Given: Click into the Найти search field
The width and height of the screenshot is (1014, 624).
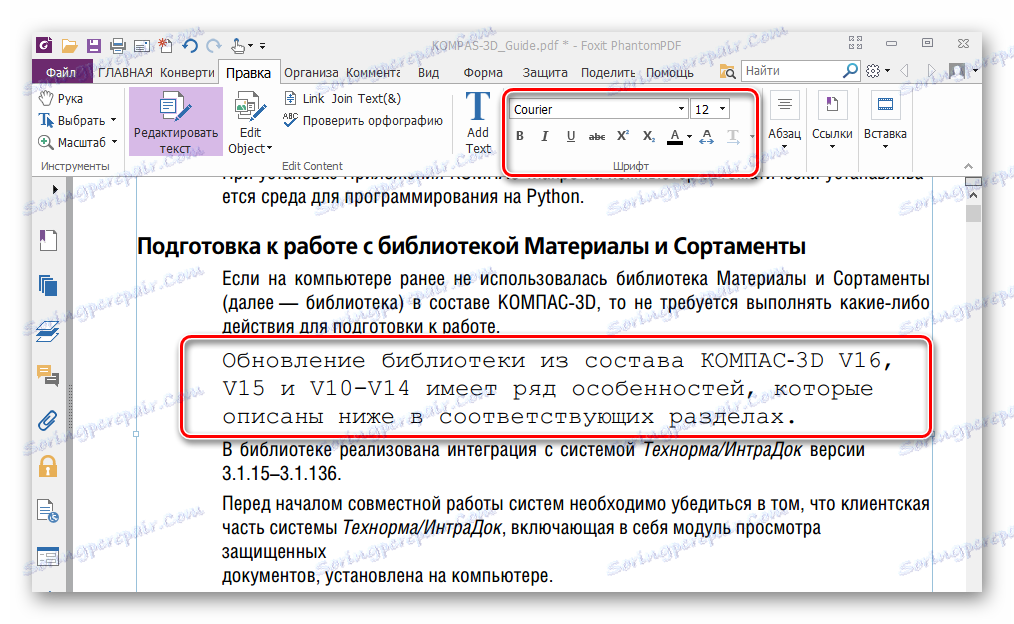Looking at the screenshot, I should pos(792,70).
